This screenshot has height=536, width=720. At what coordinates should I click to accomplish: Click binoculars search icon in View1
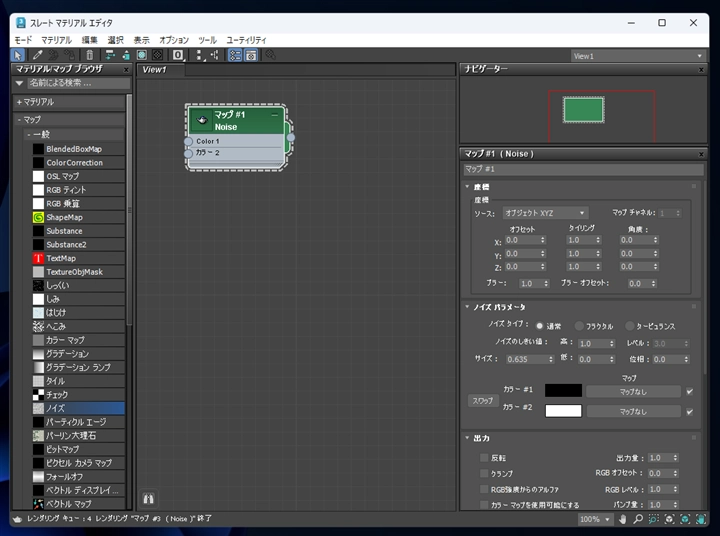(x=148, y=498)
